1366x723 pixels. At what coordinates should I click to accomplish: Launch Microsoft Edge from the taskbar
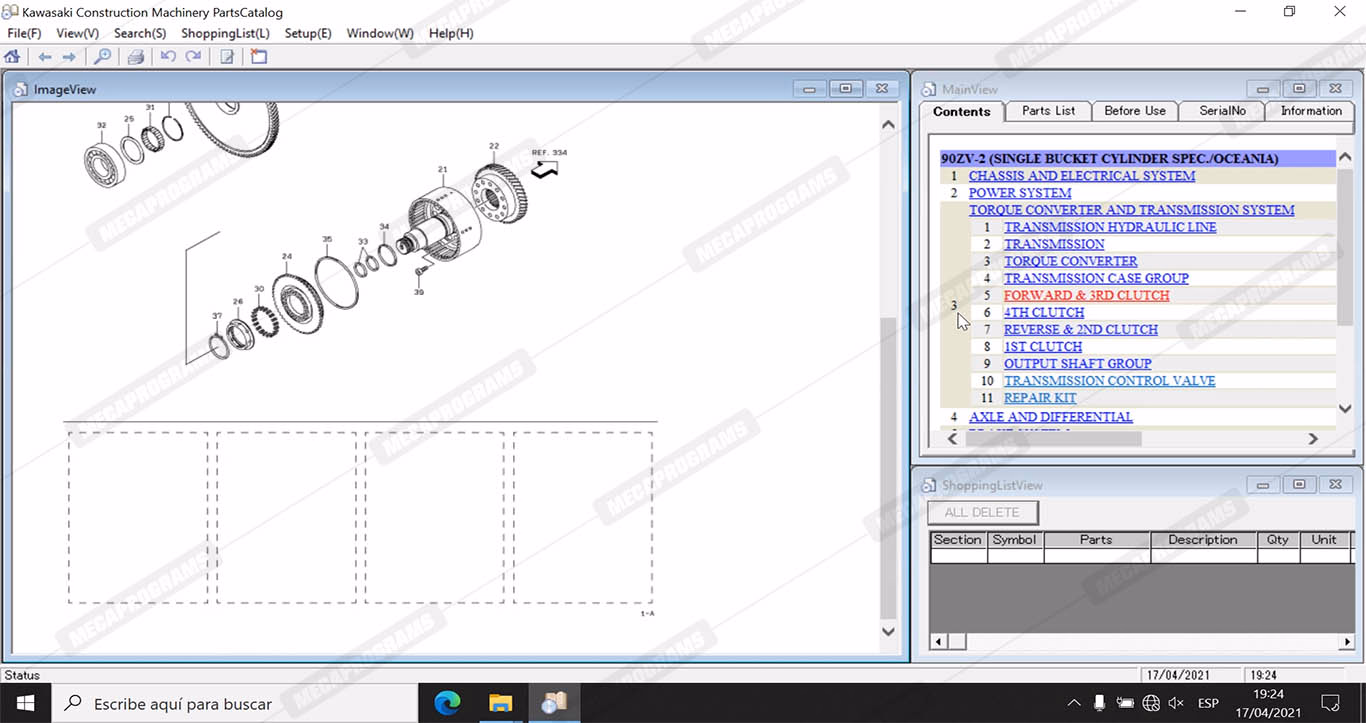[x=447, y=703]
